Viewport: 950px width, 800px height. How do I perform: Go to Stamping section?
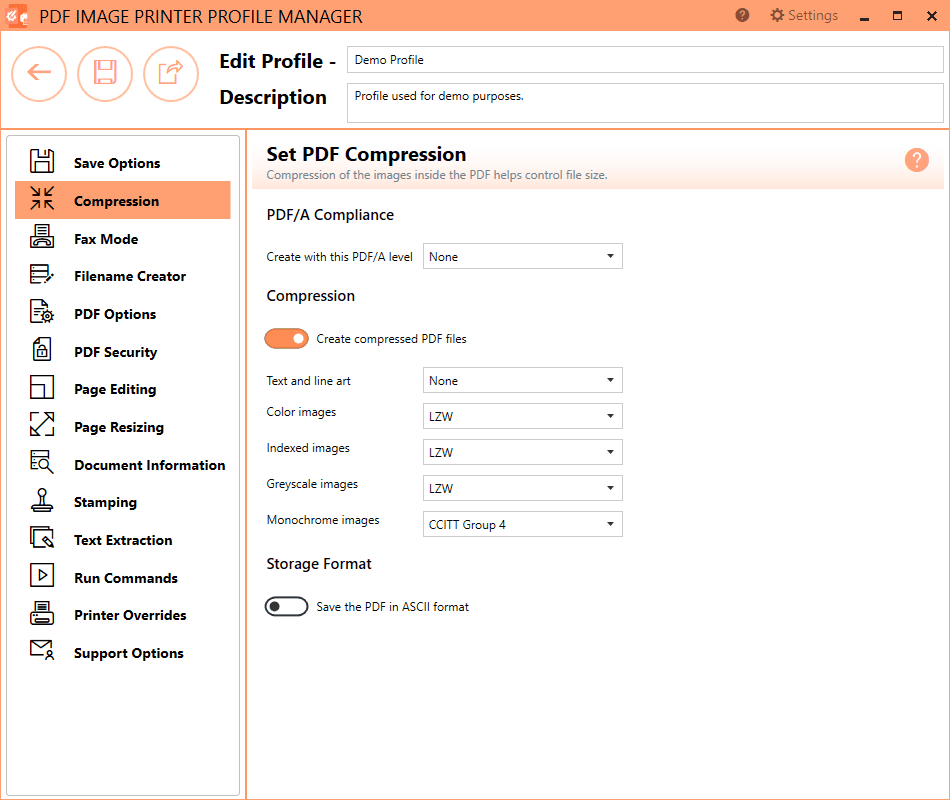coord(122,502)
